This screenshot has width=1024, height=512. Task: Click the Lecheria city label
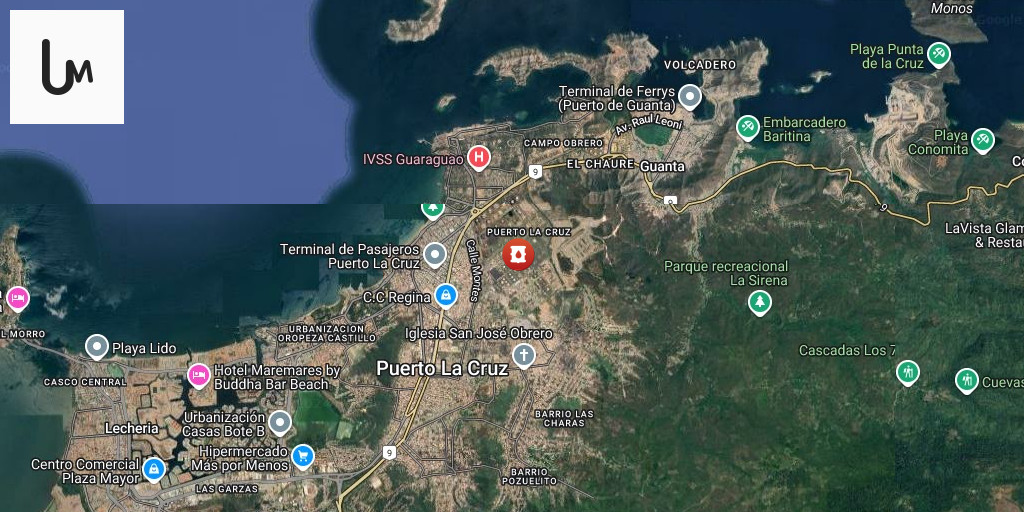point(131,428)
